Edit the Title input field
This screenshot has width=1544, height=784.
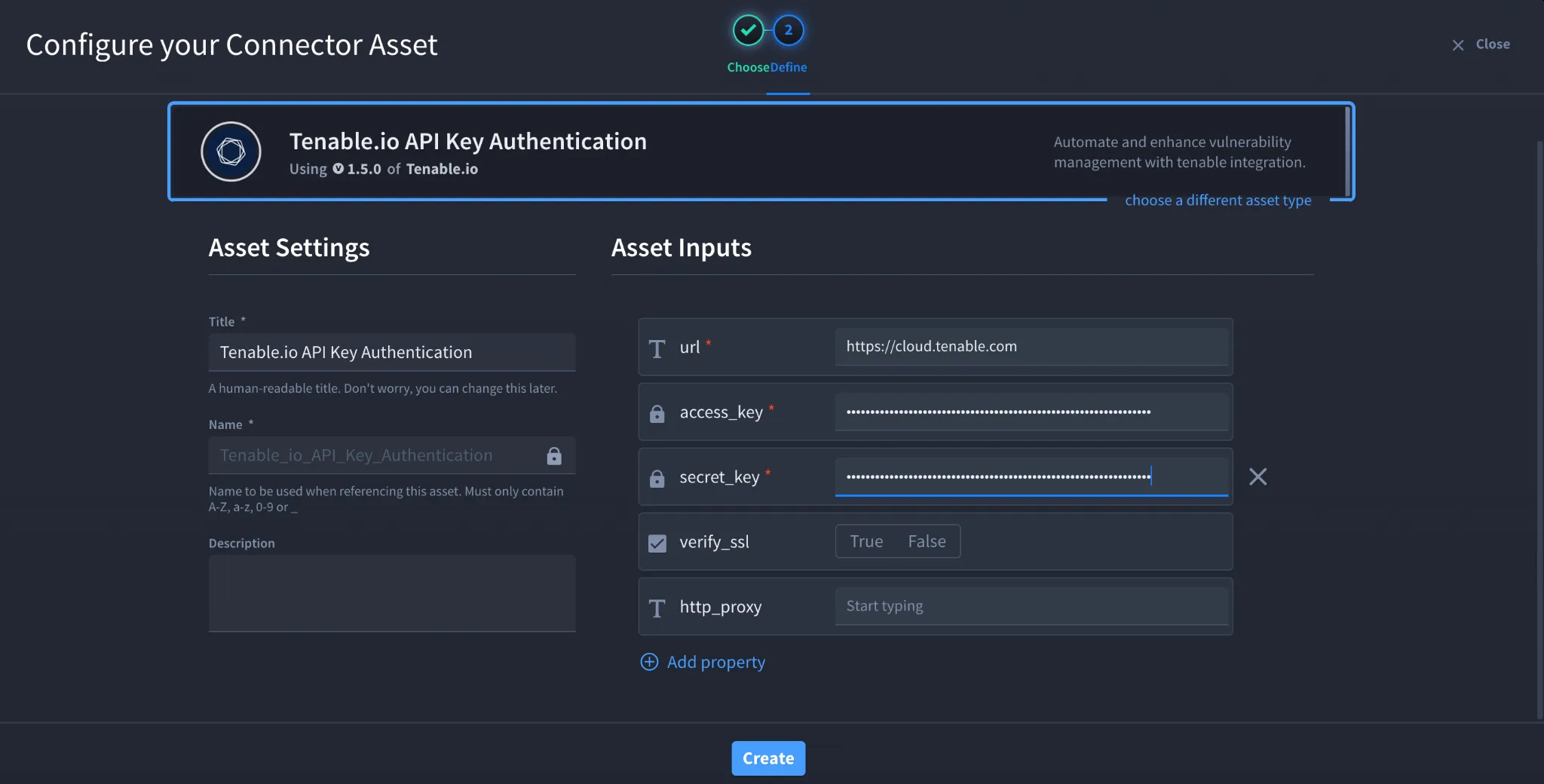[x=392, y=352]
